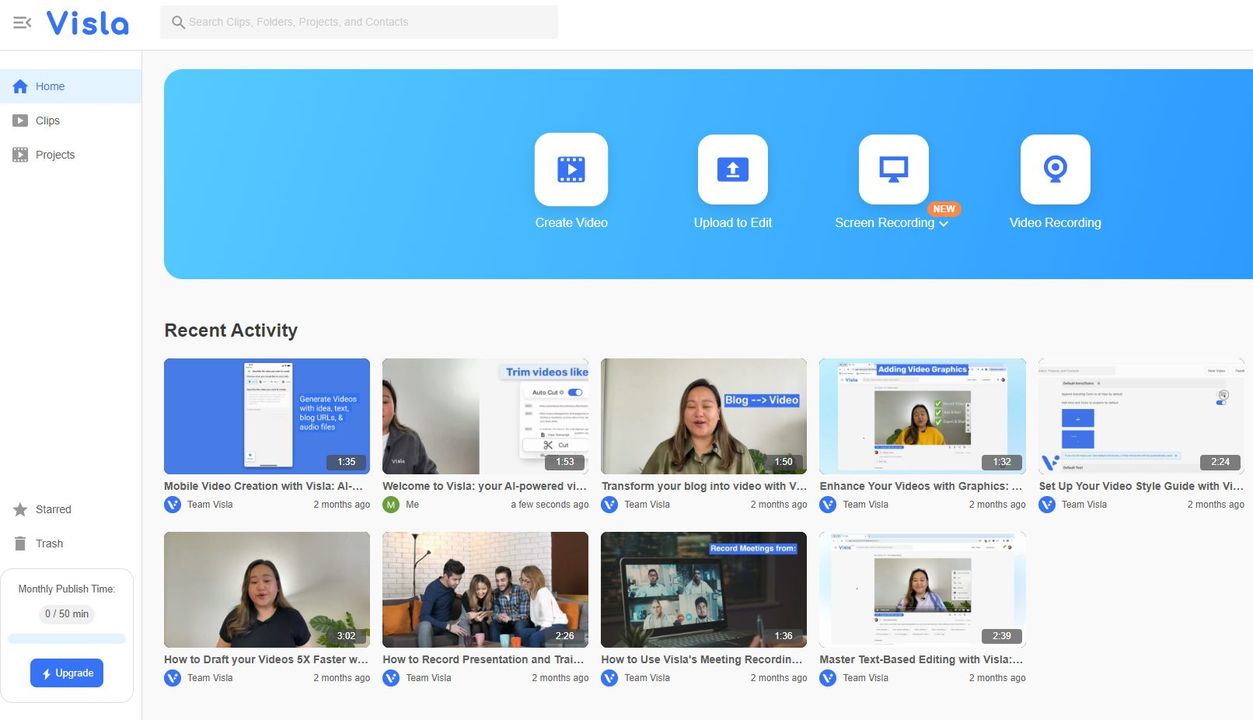1253x720 pixels.
Task: Click the Create Video label
Action: coord(571,223)
